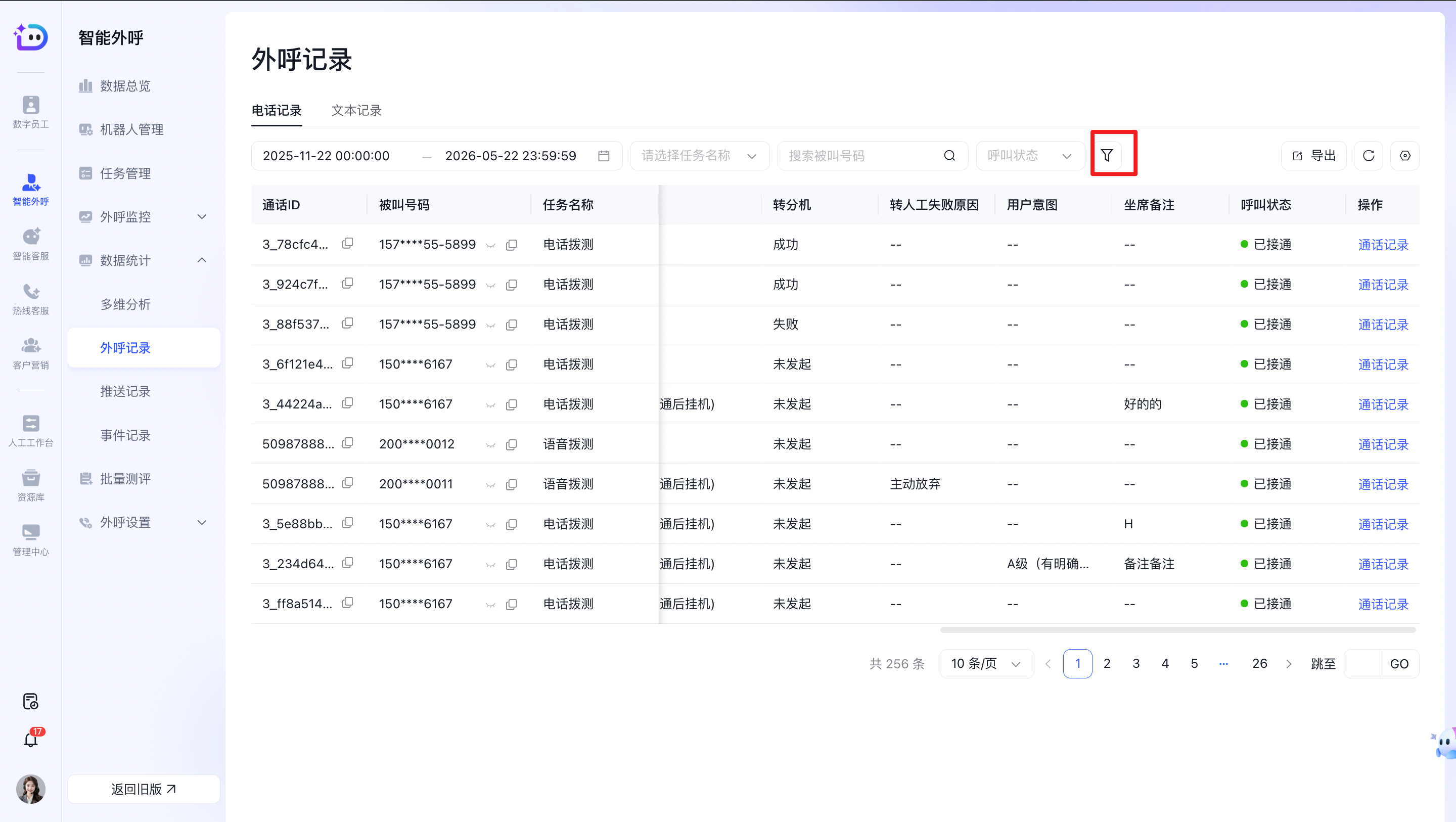Open 资源库 in the left rail
Viewport: 1456px width, 822px height.
tap(30, 485)
